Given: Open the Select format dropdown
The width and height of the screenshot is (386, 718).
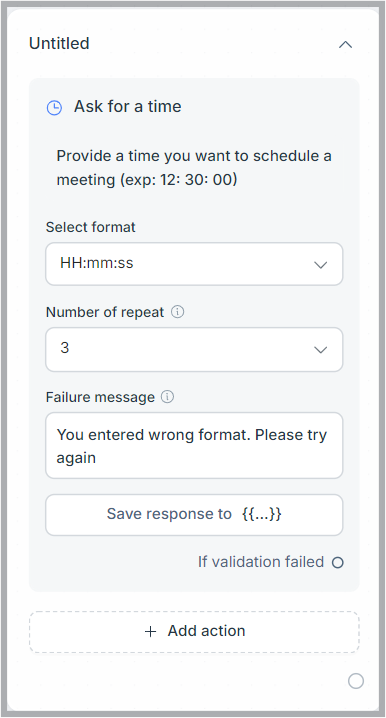Looking at the screenshot, I should tap(194, 264).
